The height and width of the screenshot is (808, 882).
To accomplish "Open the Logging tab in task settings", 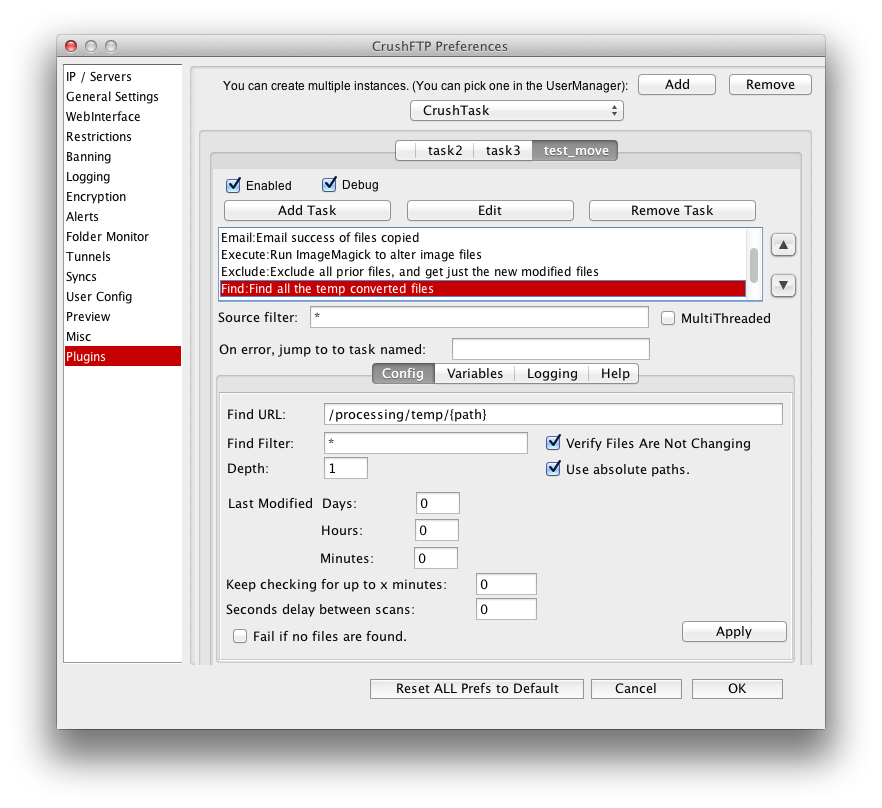I will [x=552, y=374].
